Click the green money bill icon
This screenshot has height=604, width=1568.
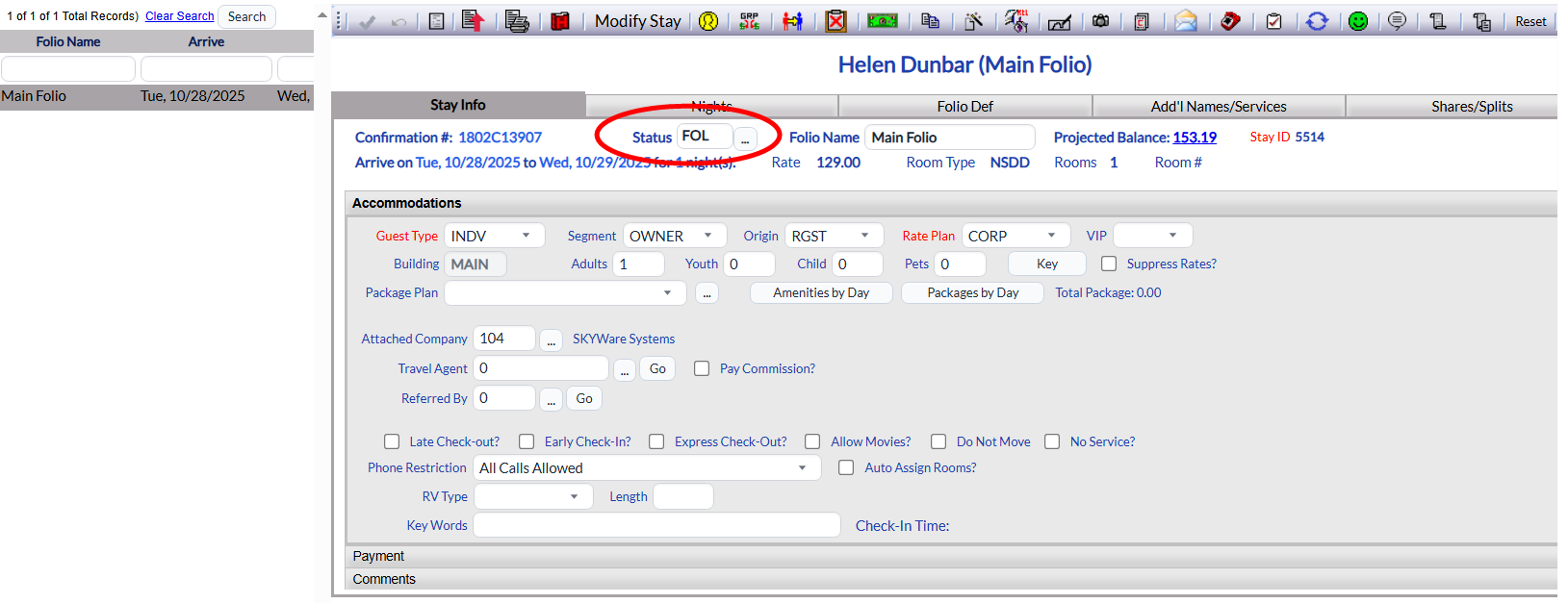[882, 21]
